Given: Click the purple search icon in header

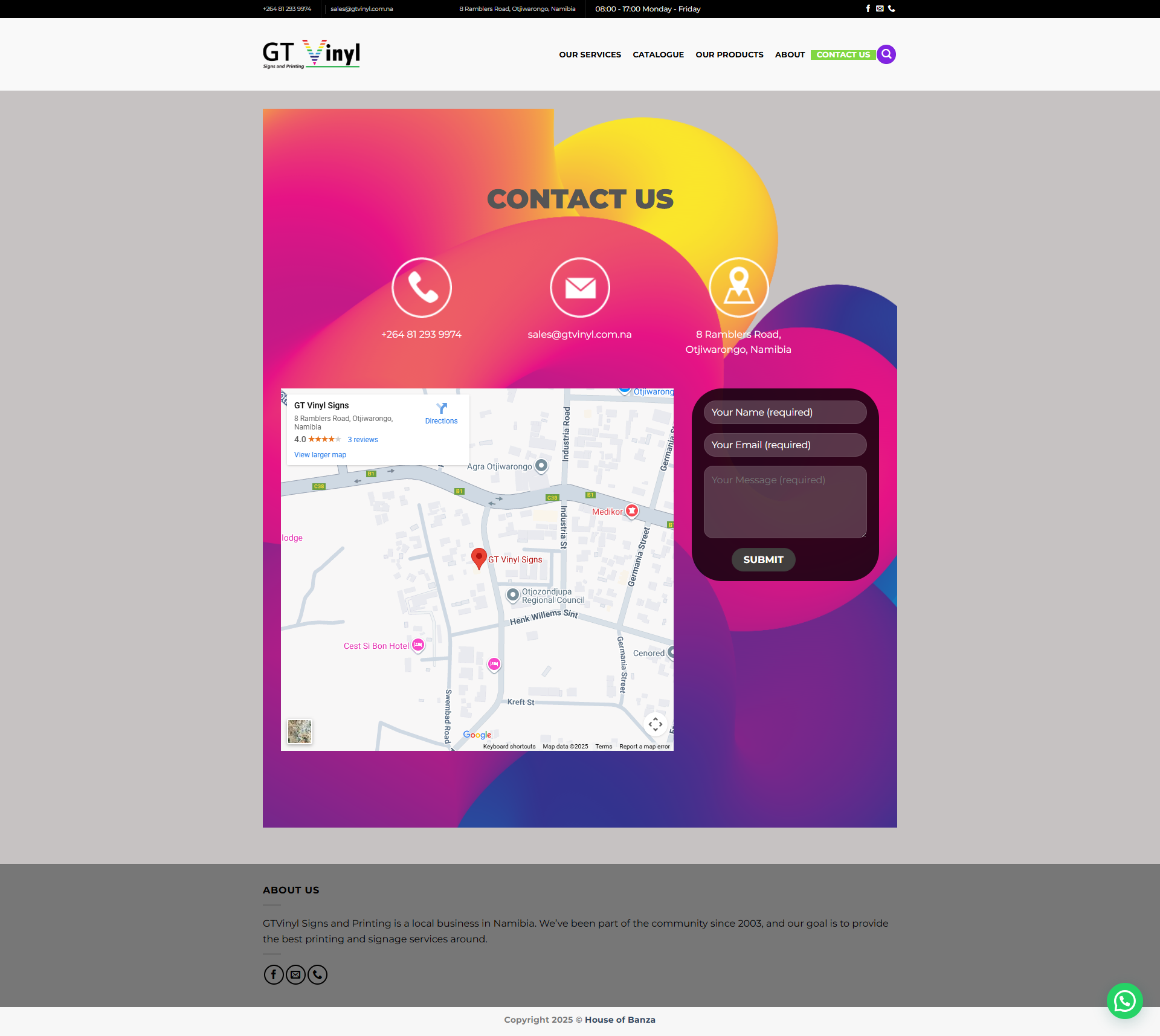Looking at the screenshot, I should coord(886,54).
